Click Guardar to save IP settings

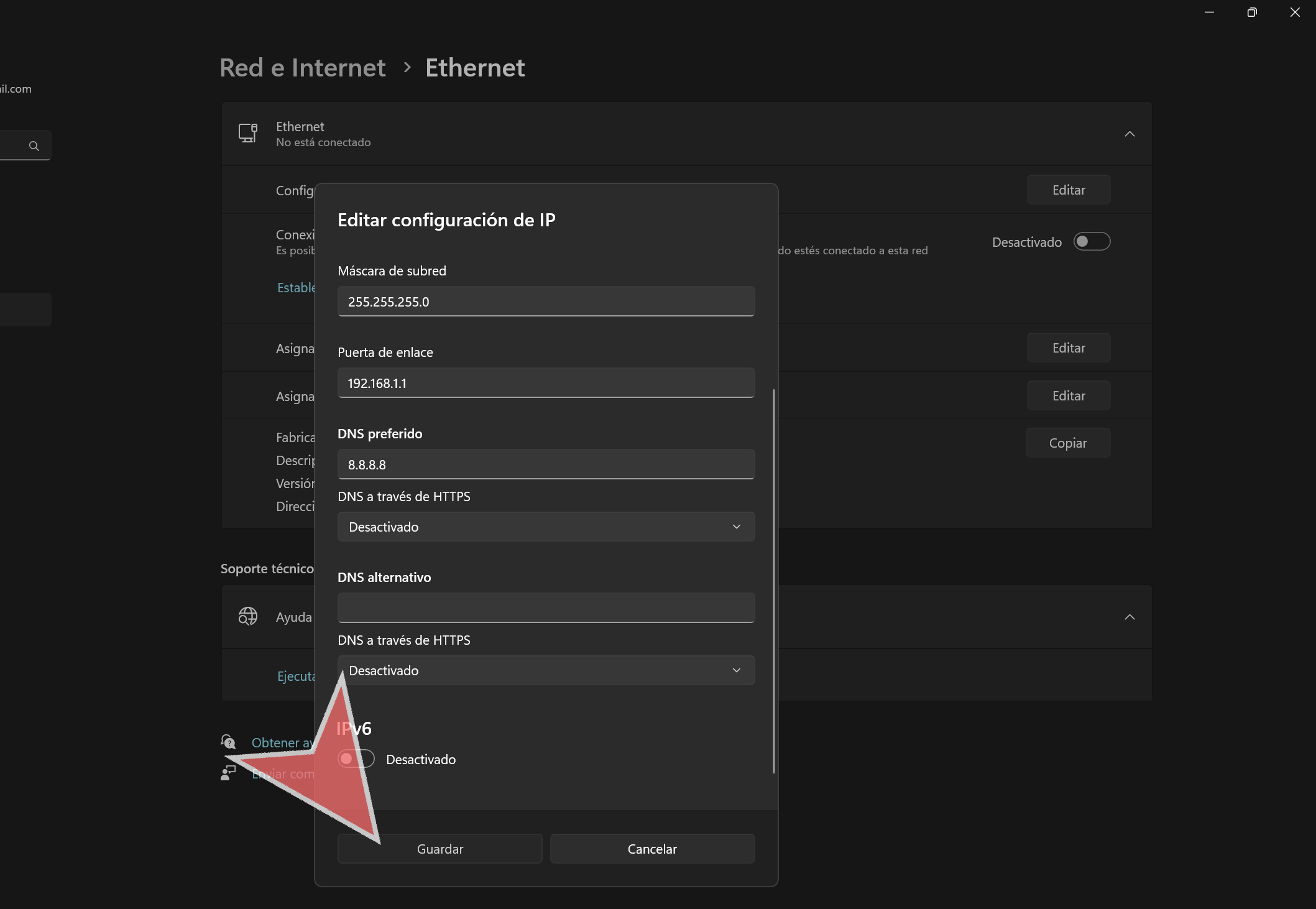point(439,849)
